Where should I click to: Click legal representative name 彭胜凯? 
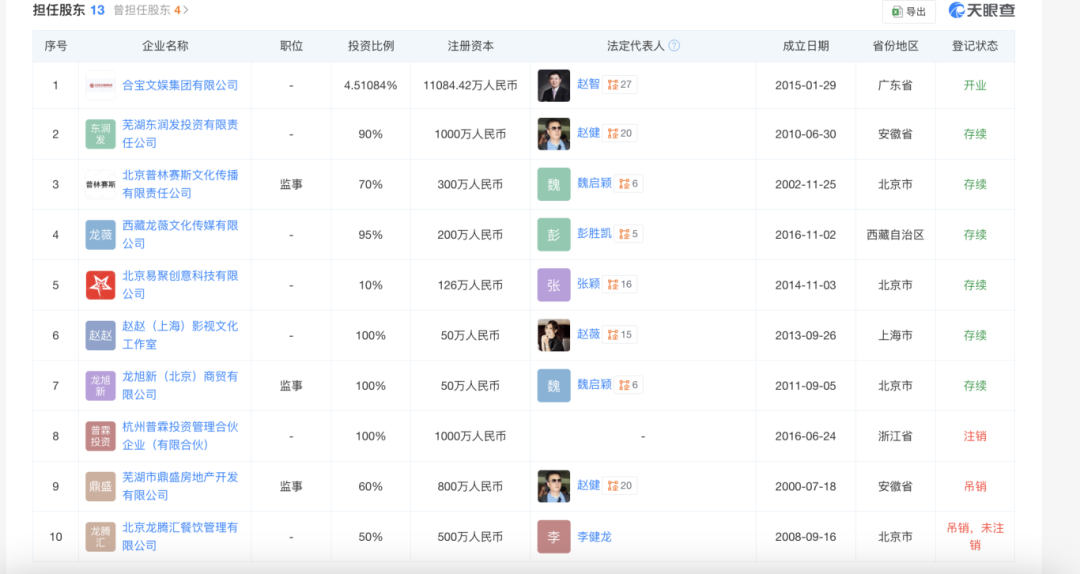tap(594, 234)
